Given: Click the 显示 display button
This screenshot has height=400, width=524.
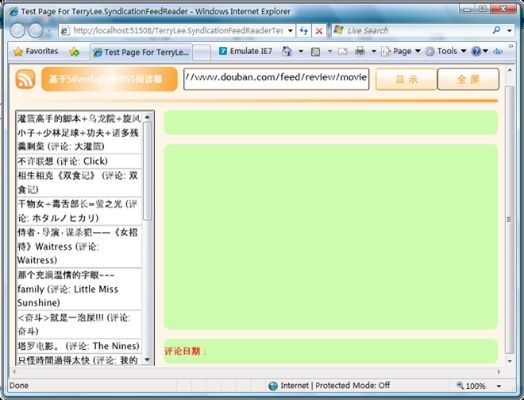Looking at the screenshot, I should pos(406,79).
